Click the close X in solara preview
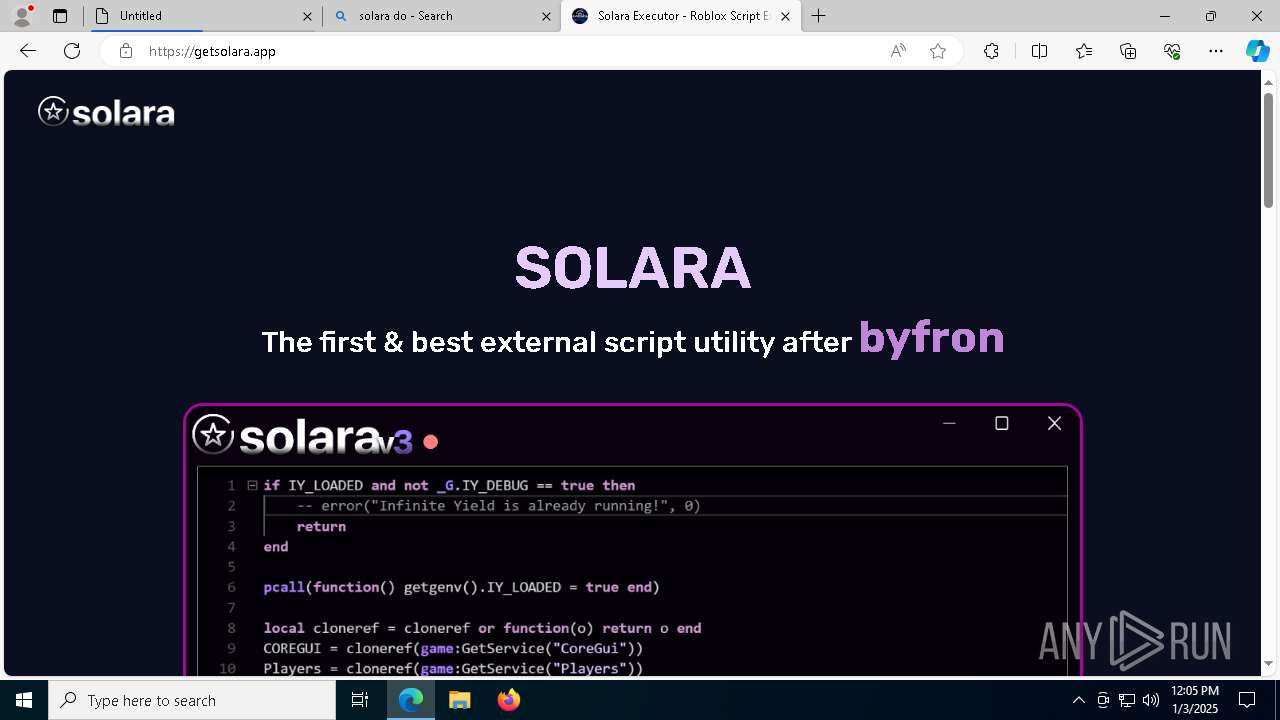The width and height of the screenshot is (1280, 720). (x=1054, y=424)
